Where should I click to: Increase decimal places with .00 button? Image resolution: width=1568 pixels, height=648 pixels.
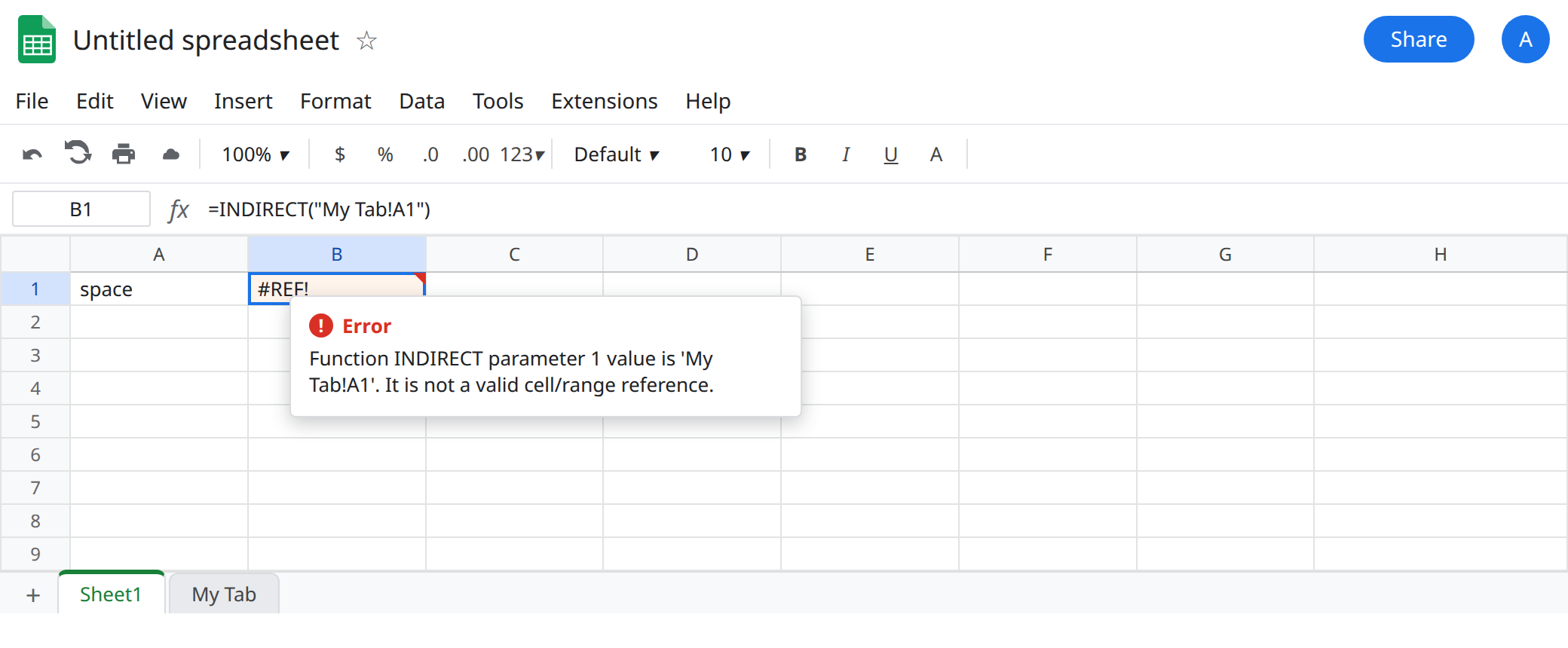[x=476, y=154]
